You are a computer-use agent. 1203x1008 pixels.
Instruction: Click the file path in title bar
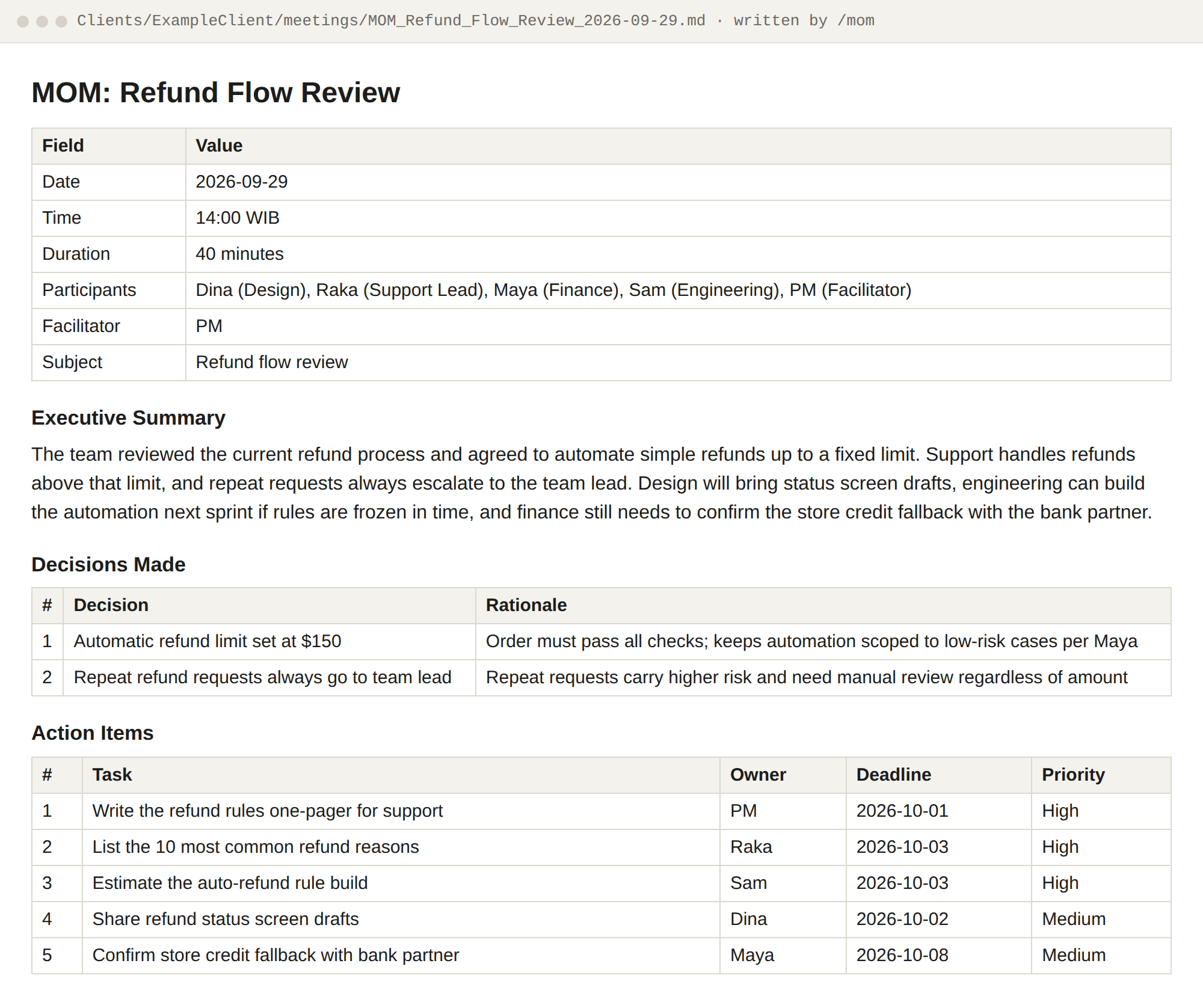(391, 20)
